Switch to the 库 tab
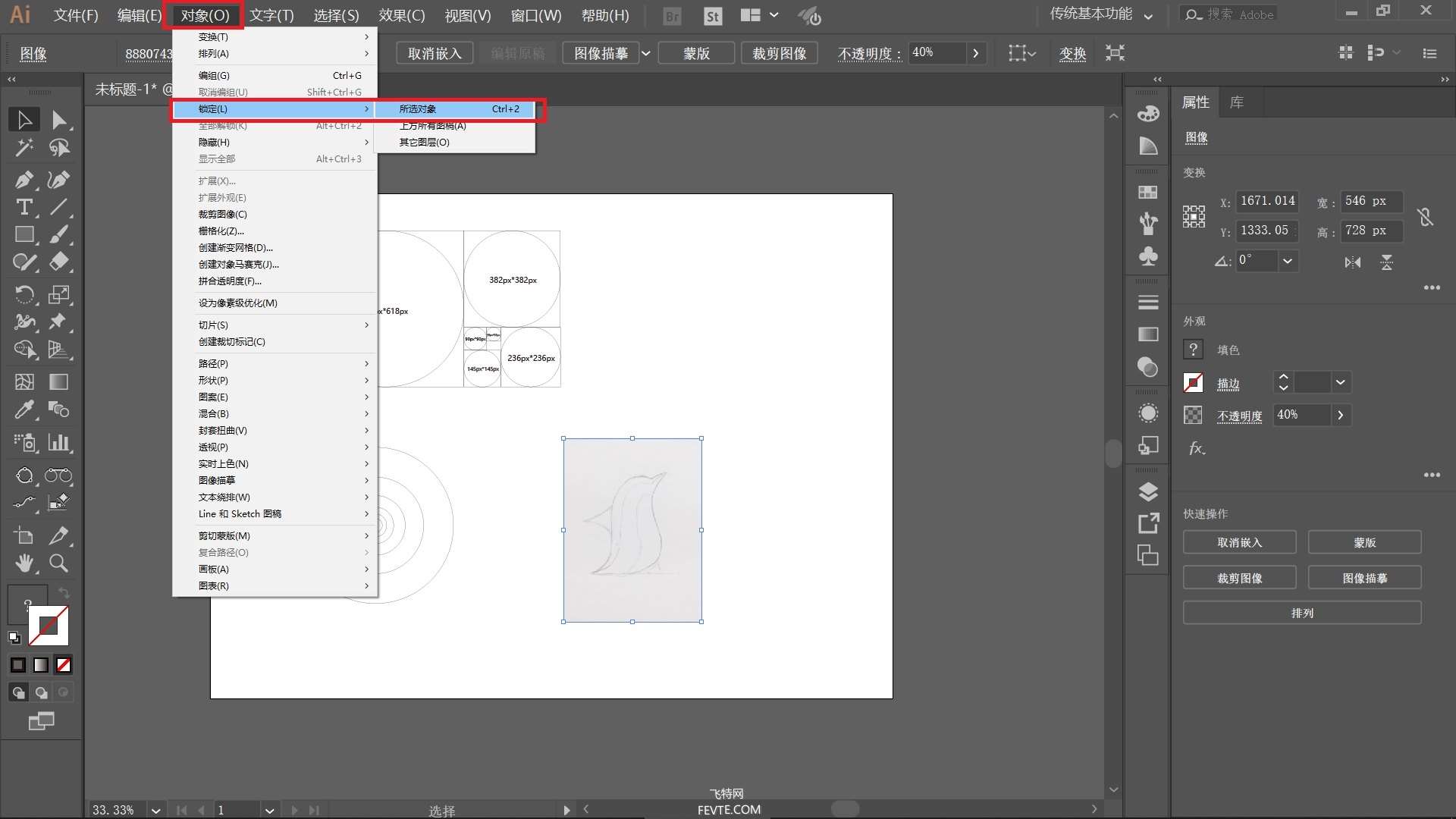Screen dimensions: 1456x819 coord(1237,102)
